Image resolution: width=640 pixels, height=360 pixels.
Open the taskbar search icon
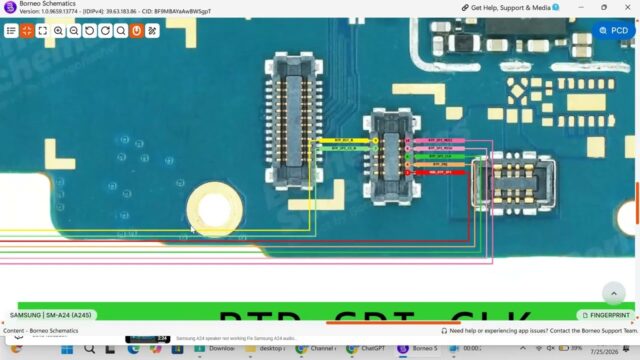(x=89, y=349)
